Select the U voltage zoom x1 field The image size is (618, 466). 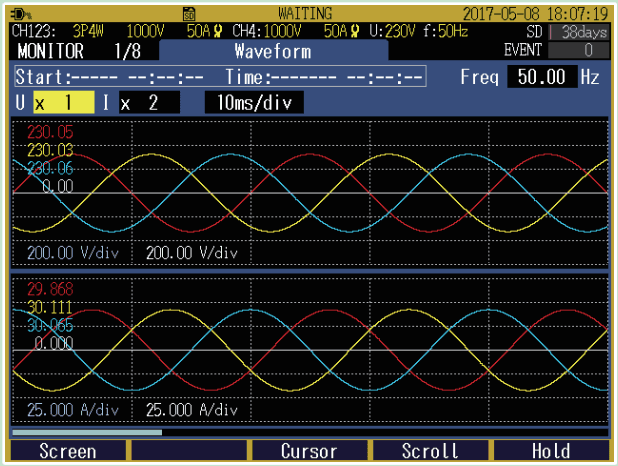tap(62, 102)
